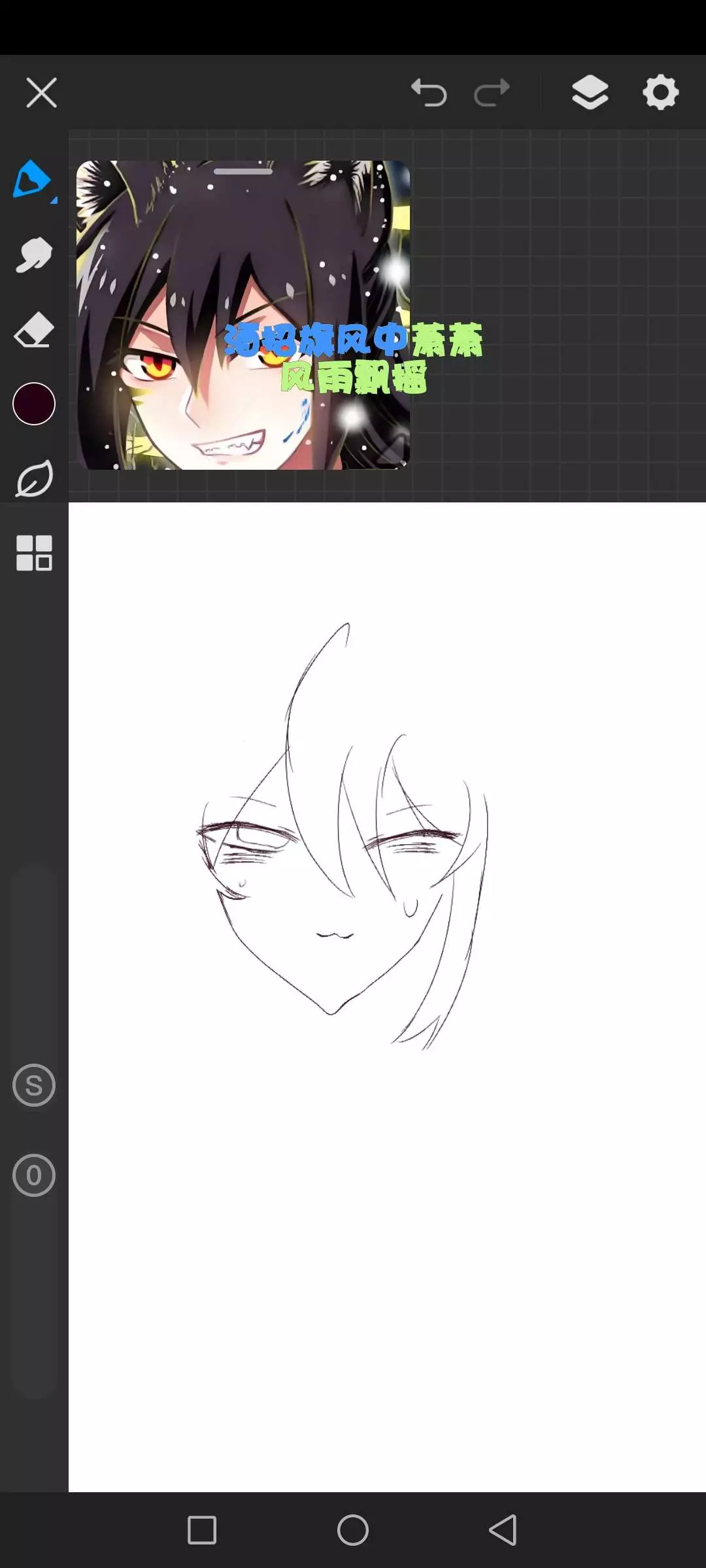Select the smudge finger tool

pos(33,255)
